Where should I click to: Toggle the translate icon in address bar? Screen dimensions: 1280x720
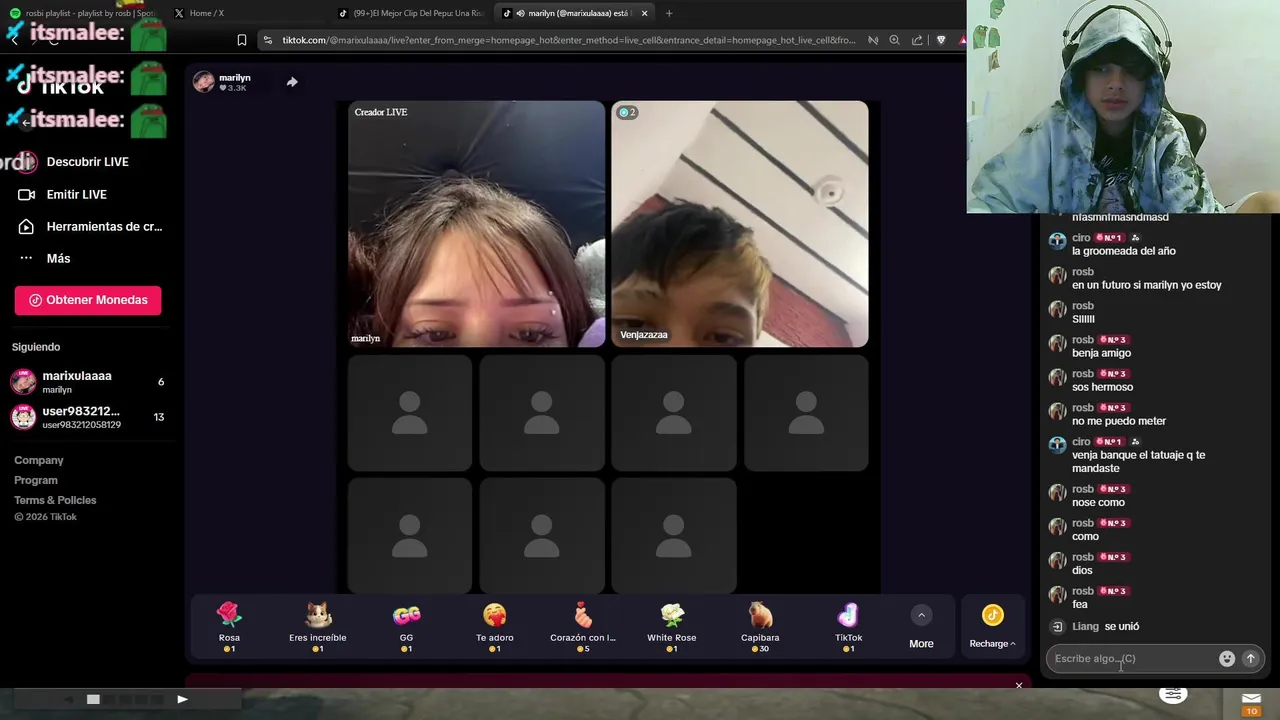coord(873,40)
